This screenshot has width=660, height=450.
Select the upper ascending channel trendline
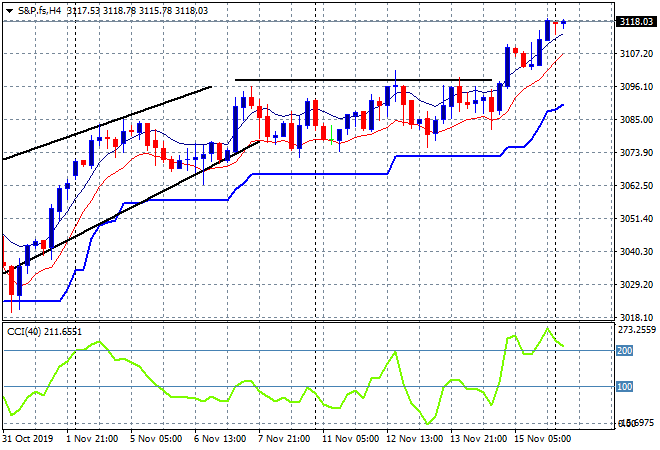(x=107, y=122)
